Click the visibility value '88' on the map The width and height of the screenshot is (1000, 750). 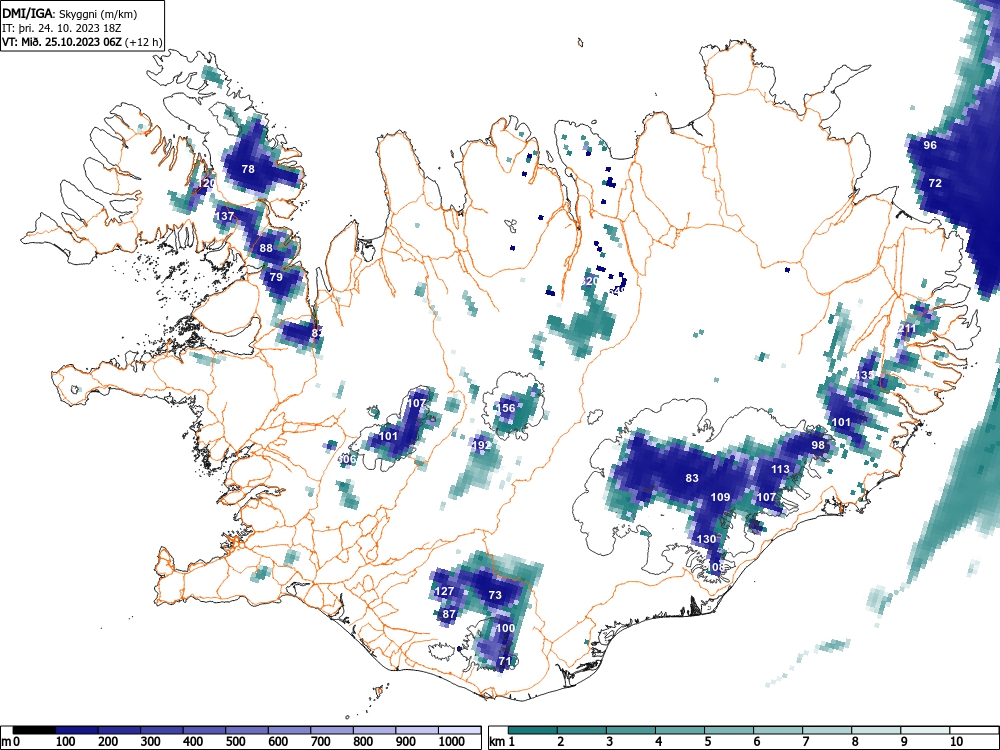point(266,248)
